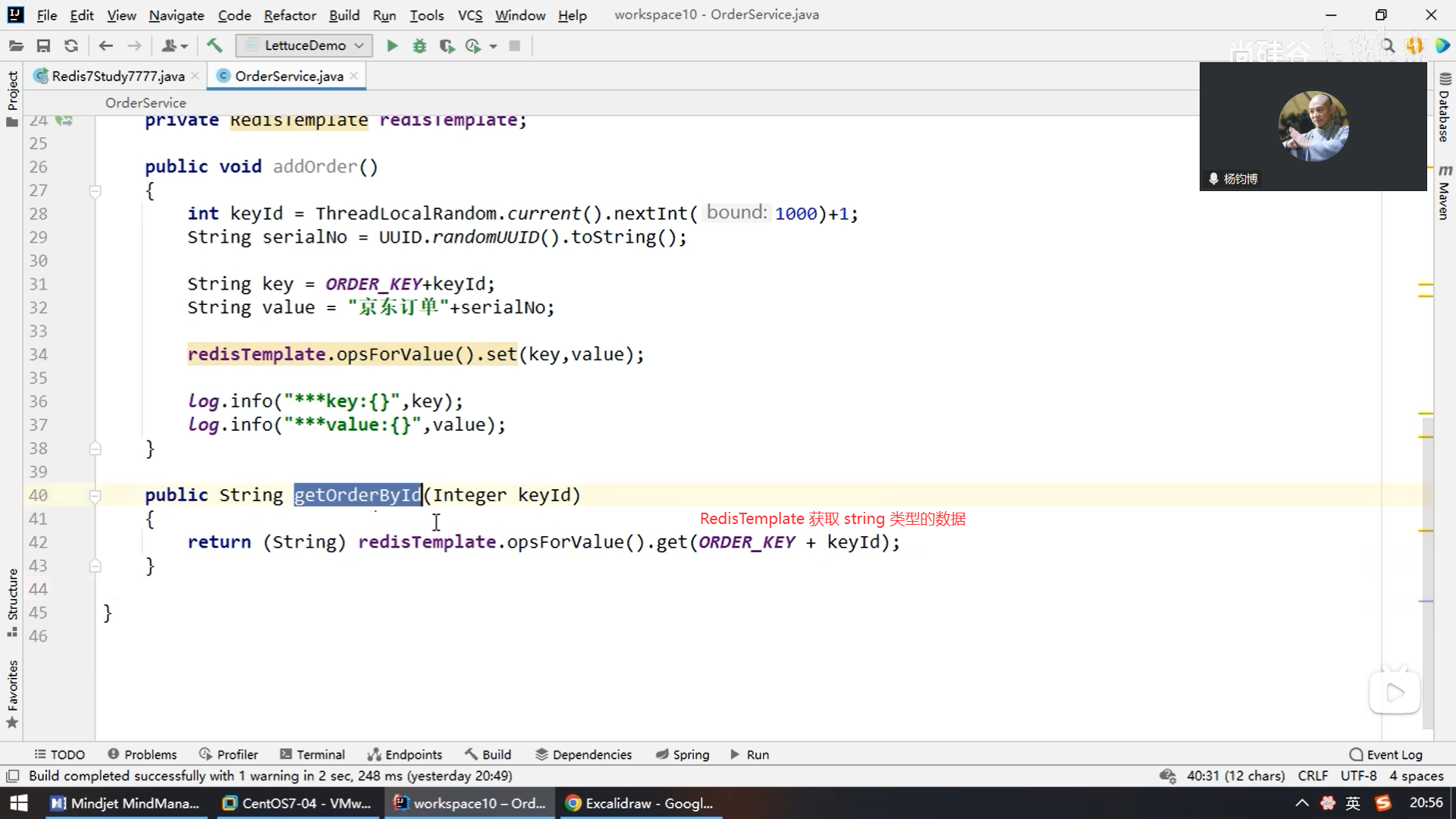Viewport: 1456px width, 819px height.
Task: Open Excalidraw Chrome window in taskbar
Action: 641,803
